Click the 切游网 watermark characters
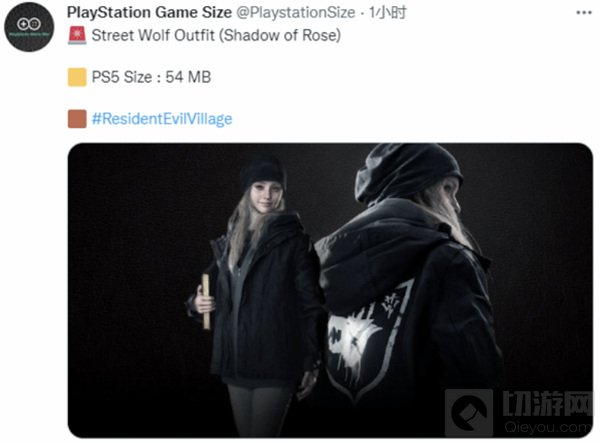This screenshot has width=600, height=443. coord(546,404)
